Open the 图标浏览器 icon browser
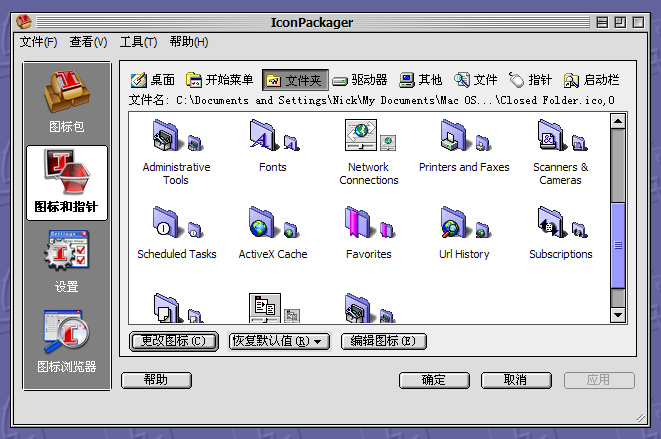This screenshot has width=661, height=439. tap(67, 342)
